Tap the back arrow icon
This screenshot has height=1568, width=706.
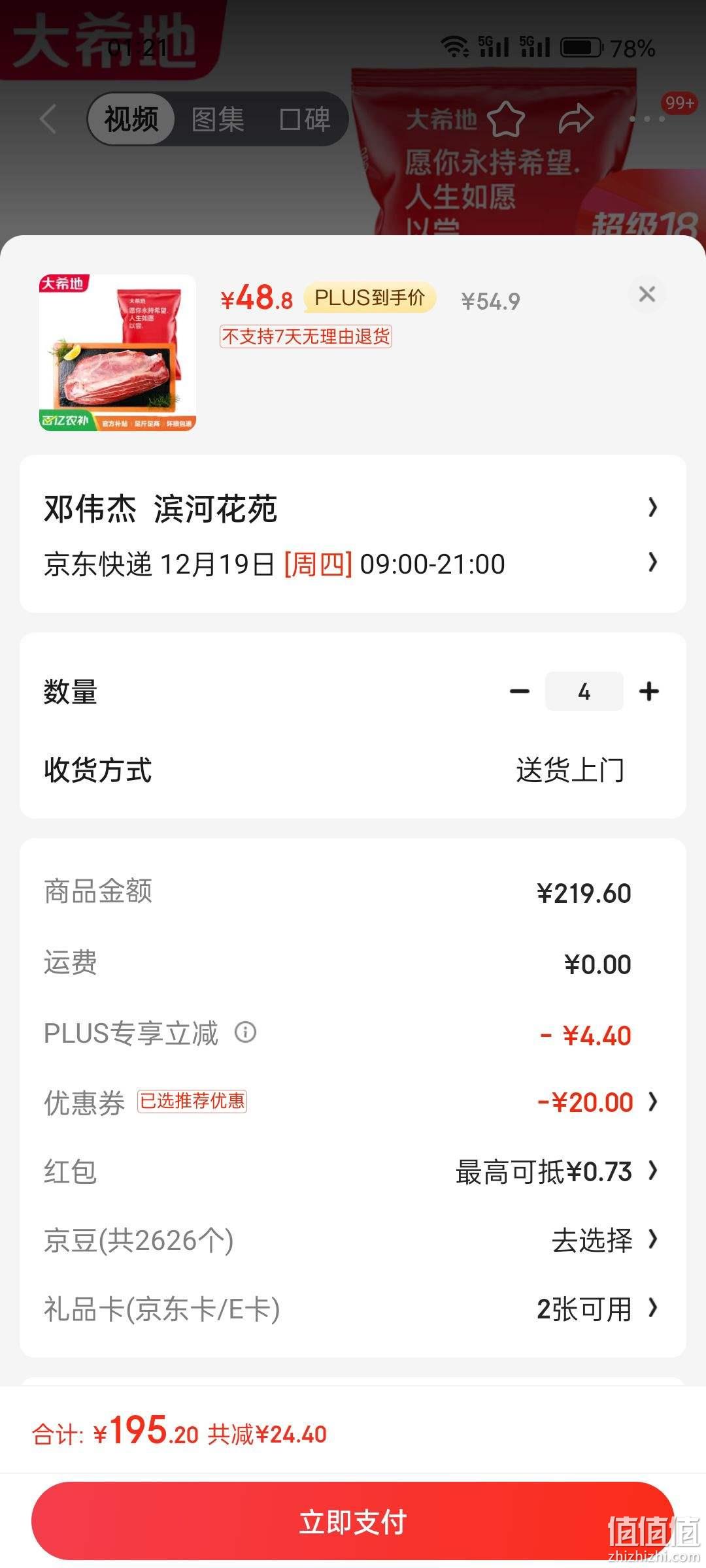tap(48, 119)
